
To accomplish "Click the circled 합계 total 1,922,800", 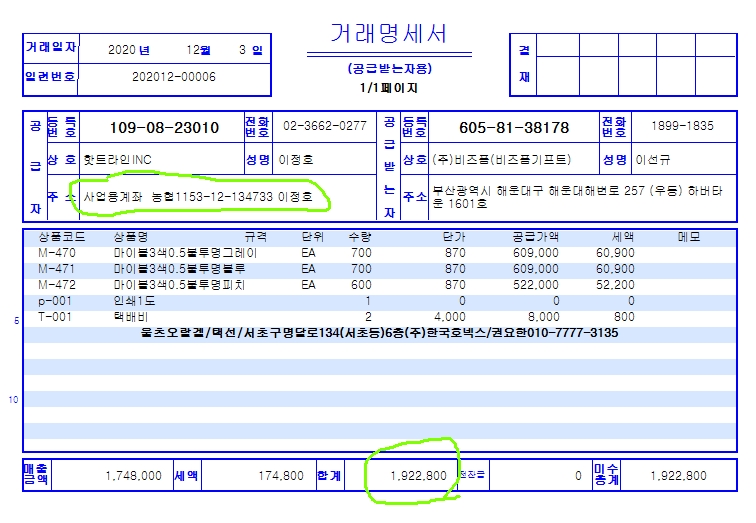I will [411, 476].
